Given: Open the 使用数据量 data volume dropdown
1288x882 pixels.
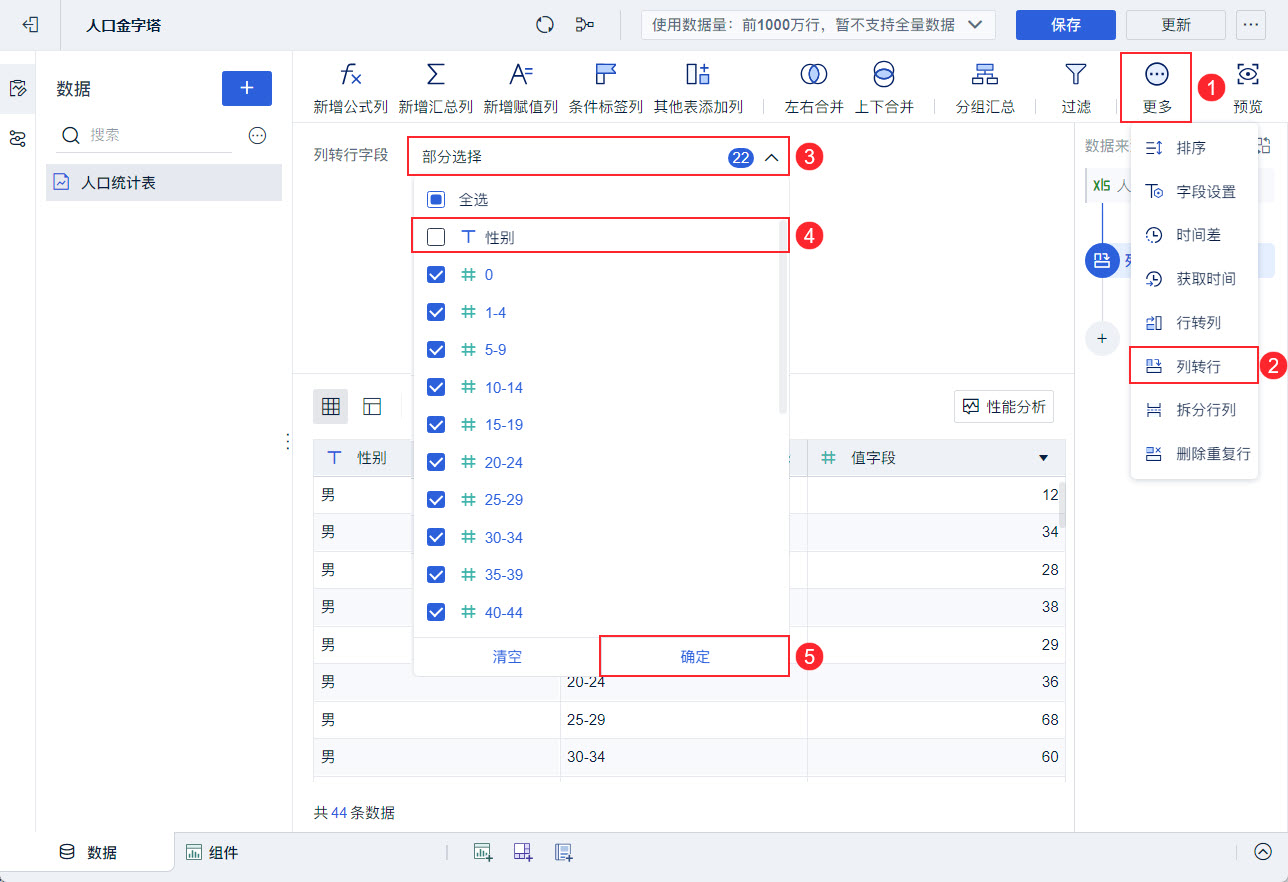Looking at the screenshot, I should click(x=818, y=25).
